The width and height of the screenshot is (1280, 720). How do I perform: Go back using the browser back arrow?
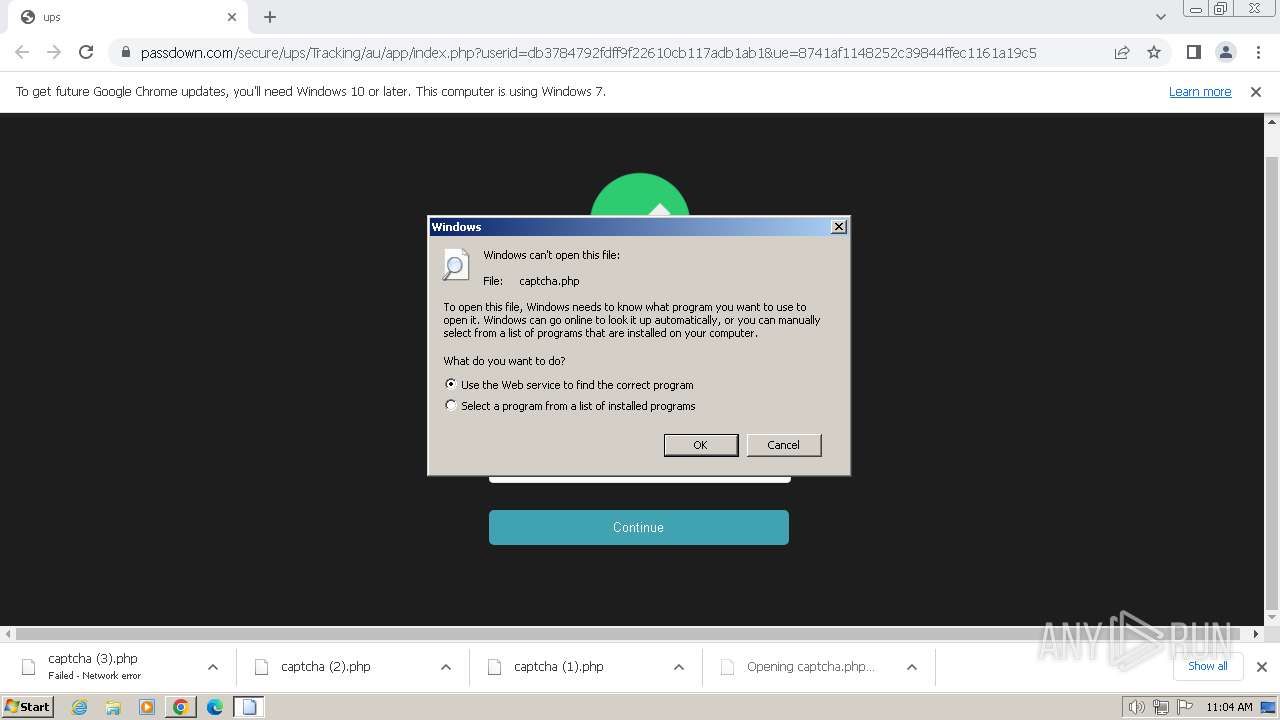coord(22,52)
